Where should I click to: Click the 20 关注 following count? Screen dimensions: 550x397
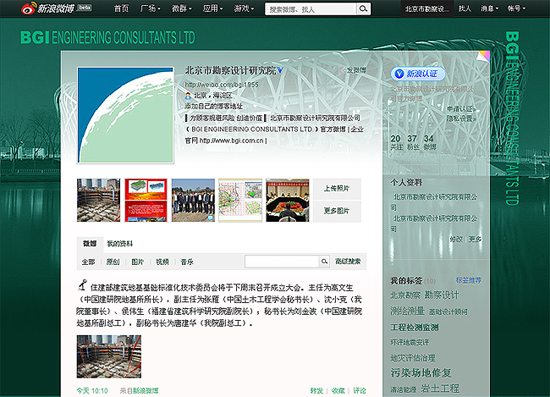[x=396, y=142]
